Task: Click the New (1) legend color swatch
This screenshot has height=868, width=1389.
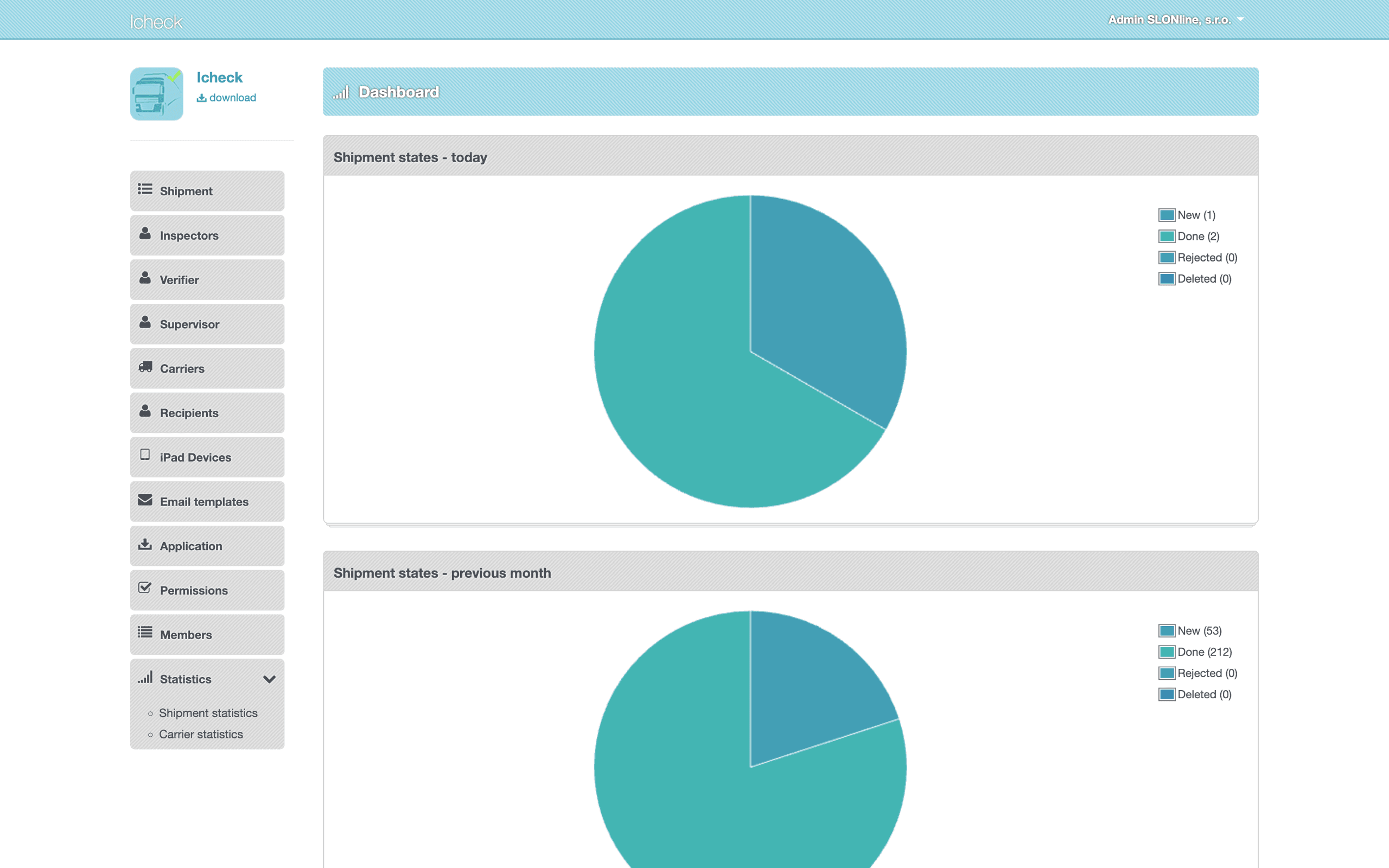Action: 1167,215
